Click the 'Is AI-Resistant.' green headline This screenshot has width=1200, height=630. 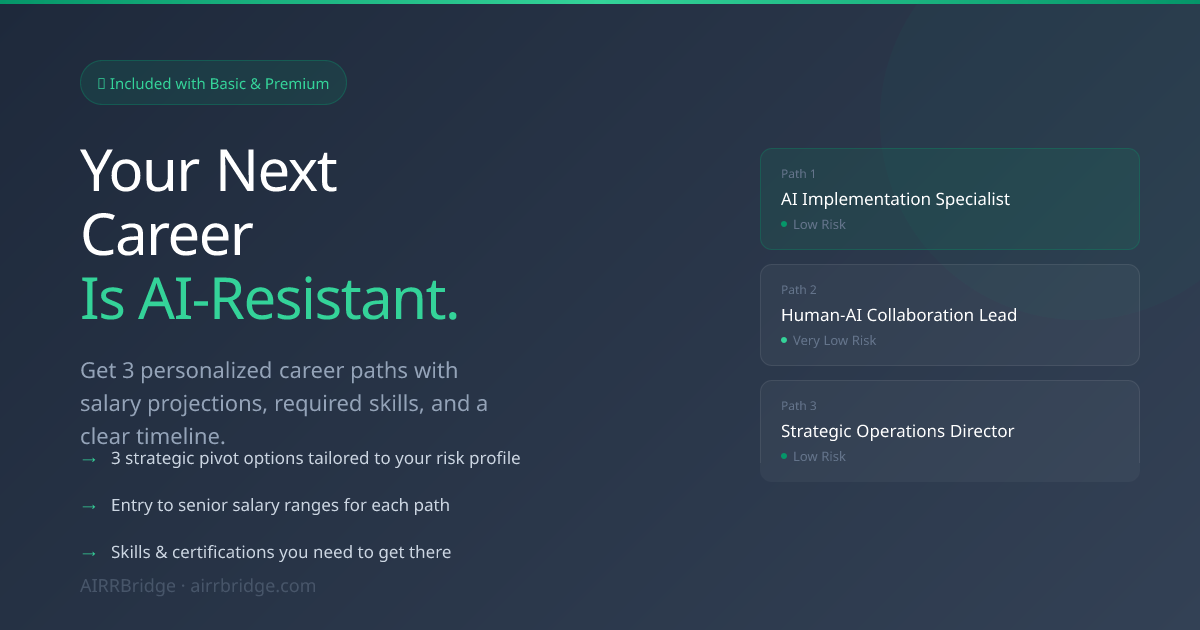click(x=269, y=299)
